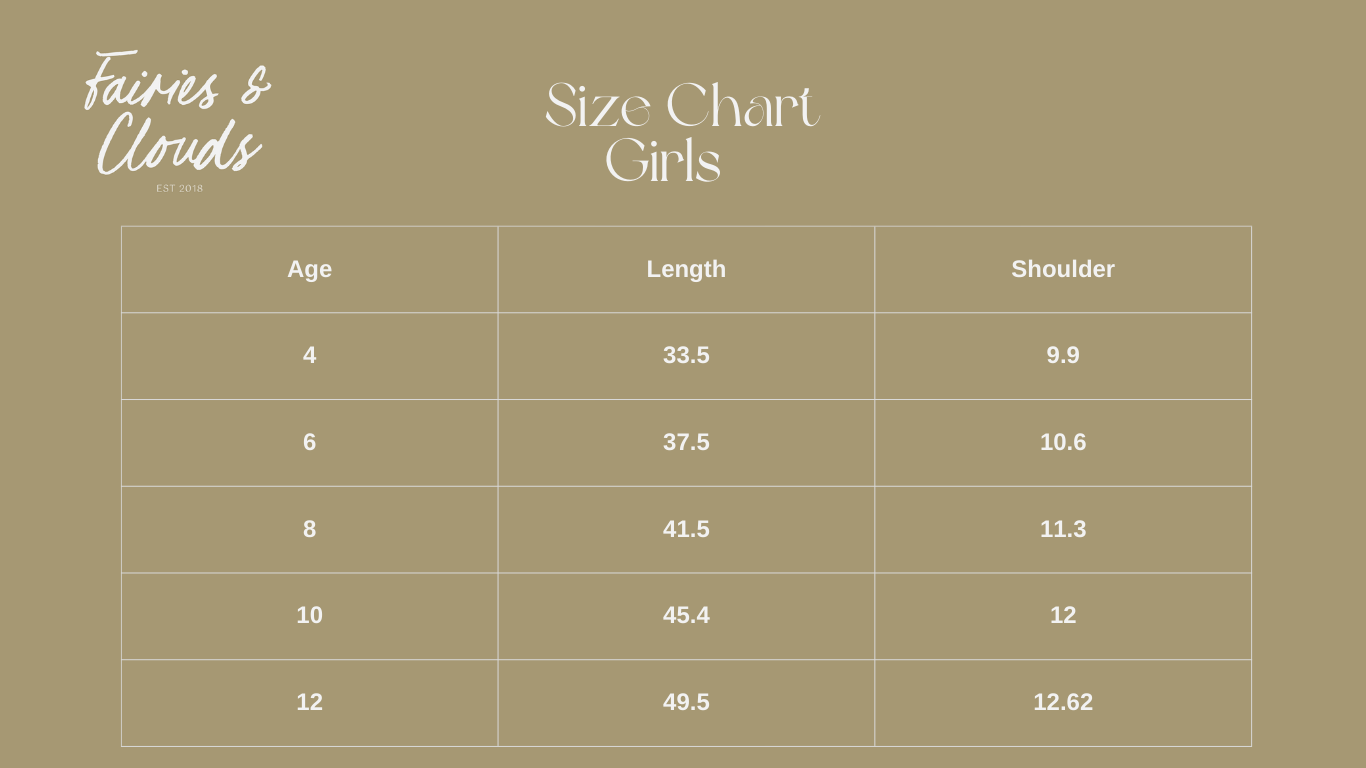Click the age 10 cell
Image resolution: width=1366 pixels, height=768 pixels.
pyautogui.click(x=309, y=615)
